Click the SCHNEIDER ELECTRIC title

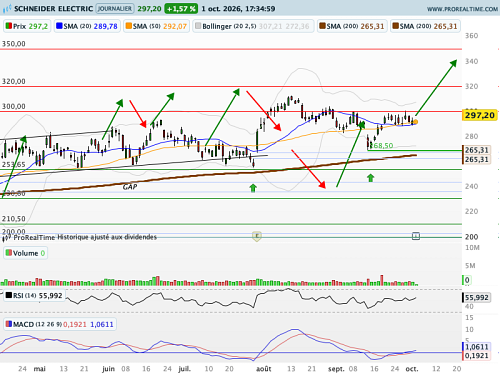pyautogui.click(x=53, y=9)
